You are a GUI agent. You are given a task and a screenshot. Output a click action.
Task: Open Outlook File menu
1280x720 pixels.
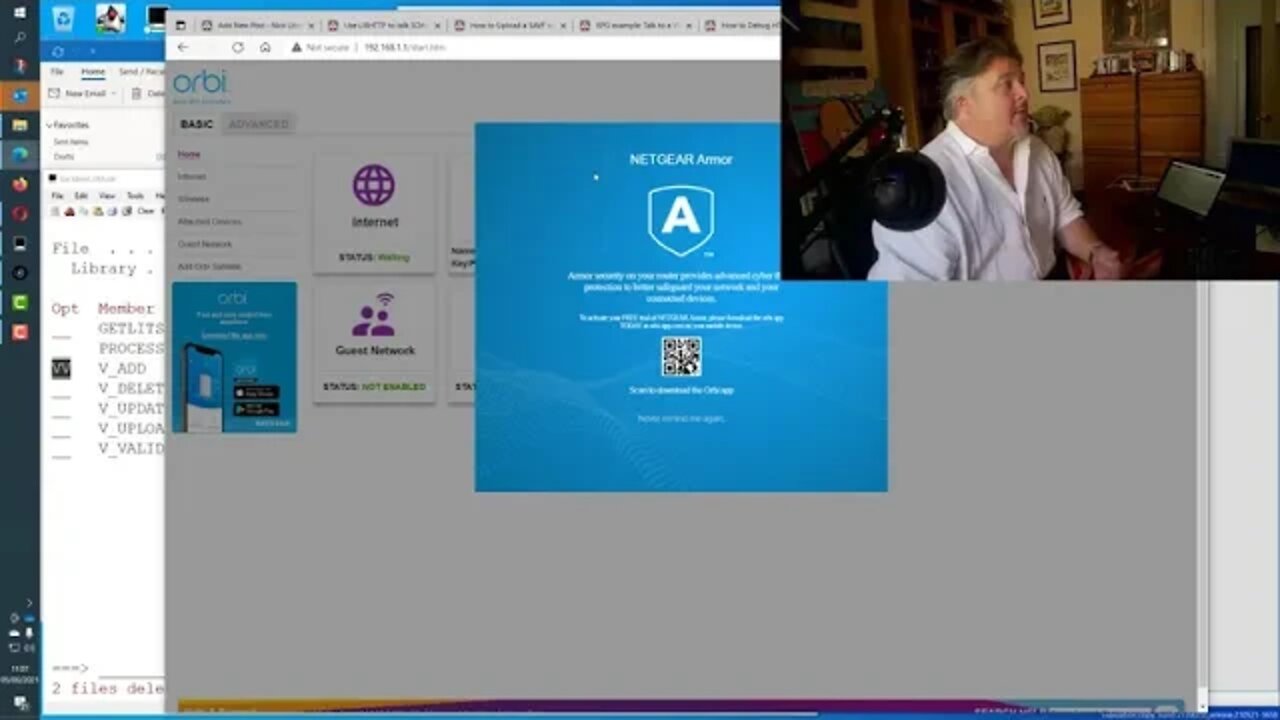point(57,72)
